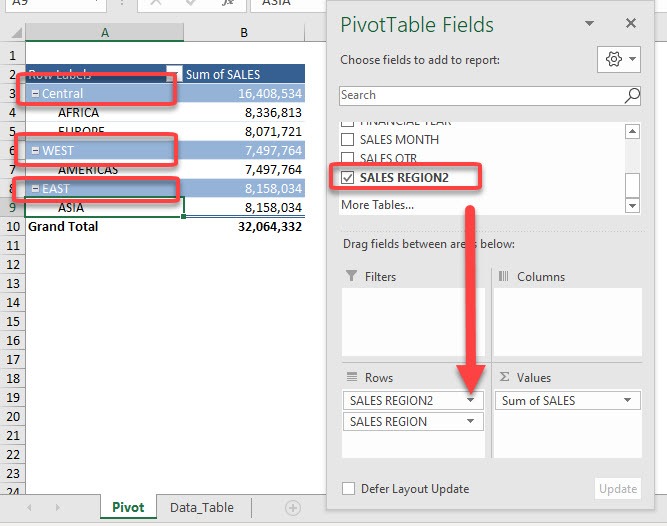Image resolution: width=667 pixels, height=526 pixels.
Task: Open SALES REGION row field dropdown
Action: click(470, 421)
